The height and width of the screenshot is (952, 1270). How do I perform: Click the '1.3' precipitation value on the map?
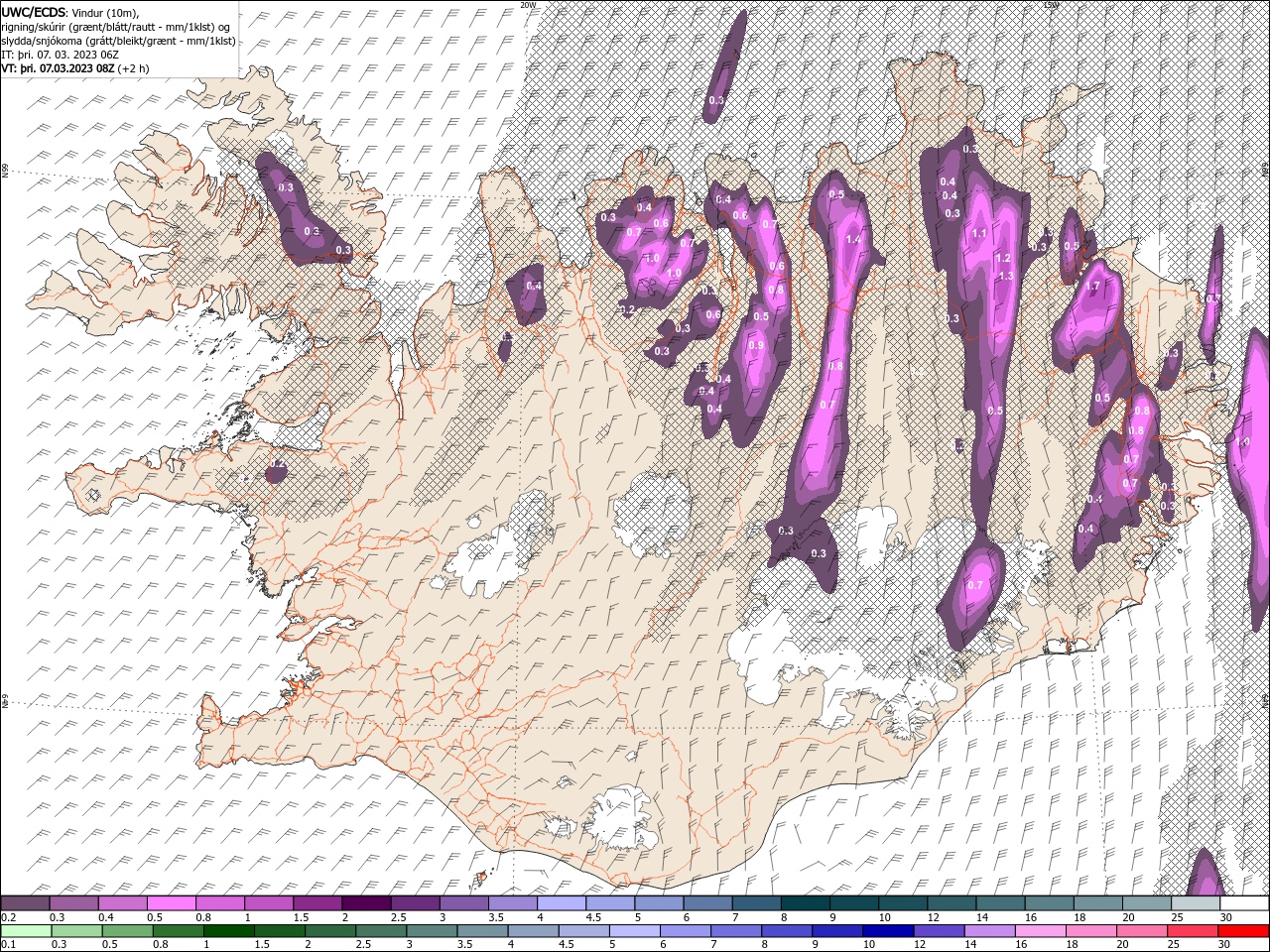tap(1005, 276)
